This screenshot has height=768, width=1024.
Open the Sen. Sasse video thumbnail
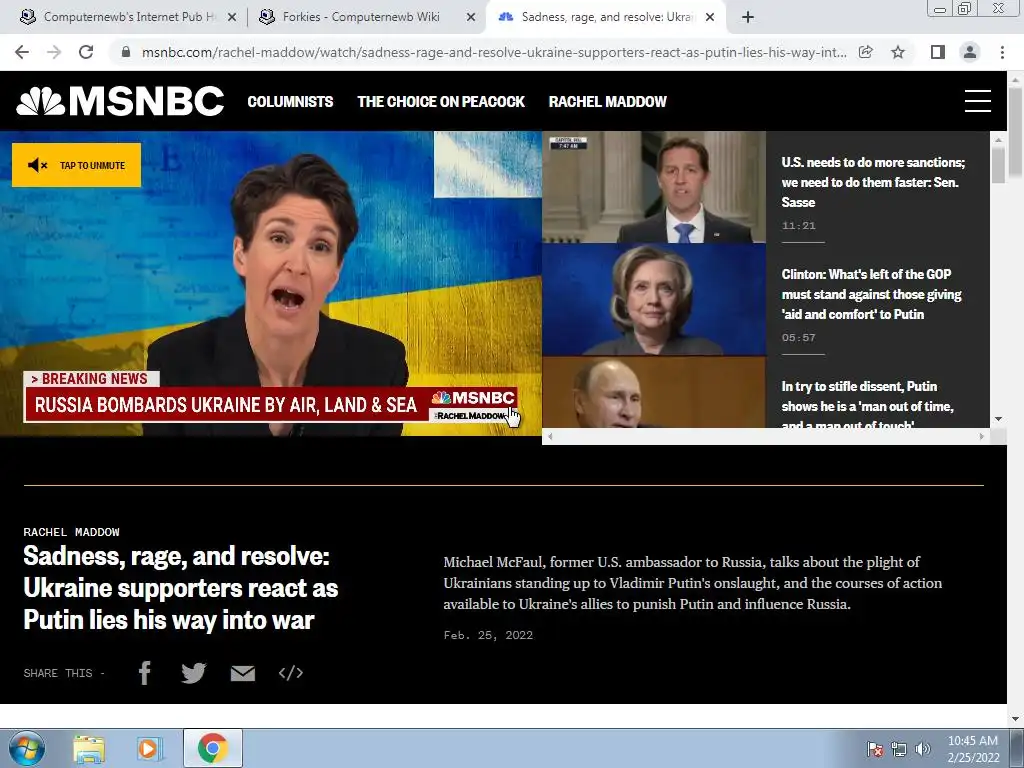pos(654,187)
